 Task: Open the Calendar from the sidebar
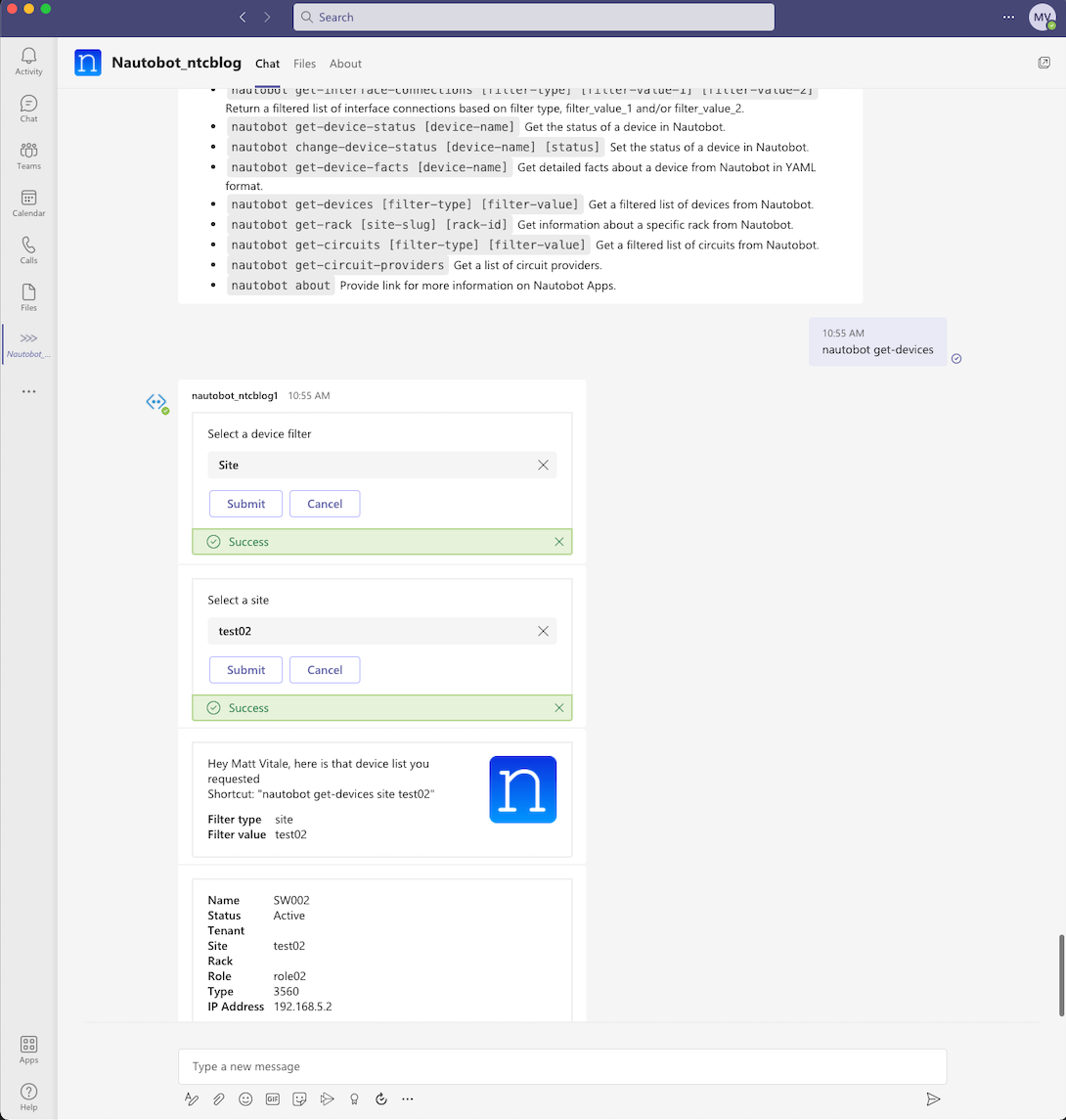point(28,201)
